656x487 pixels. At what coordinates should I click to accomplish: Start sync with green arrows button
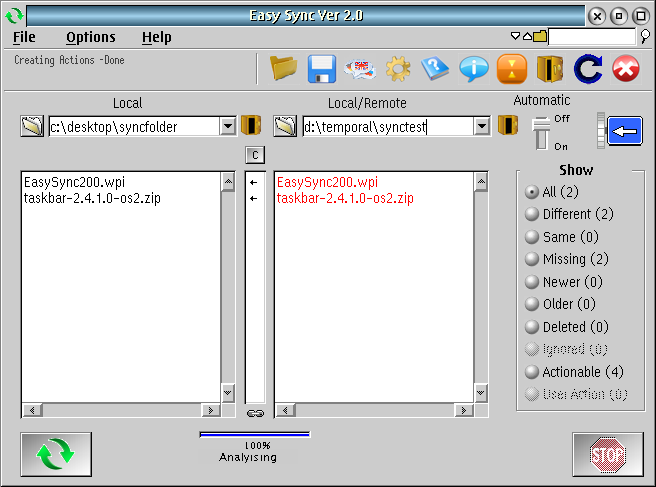[56, 454]
